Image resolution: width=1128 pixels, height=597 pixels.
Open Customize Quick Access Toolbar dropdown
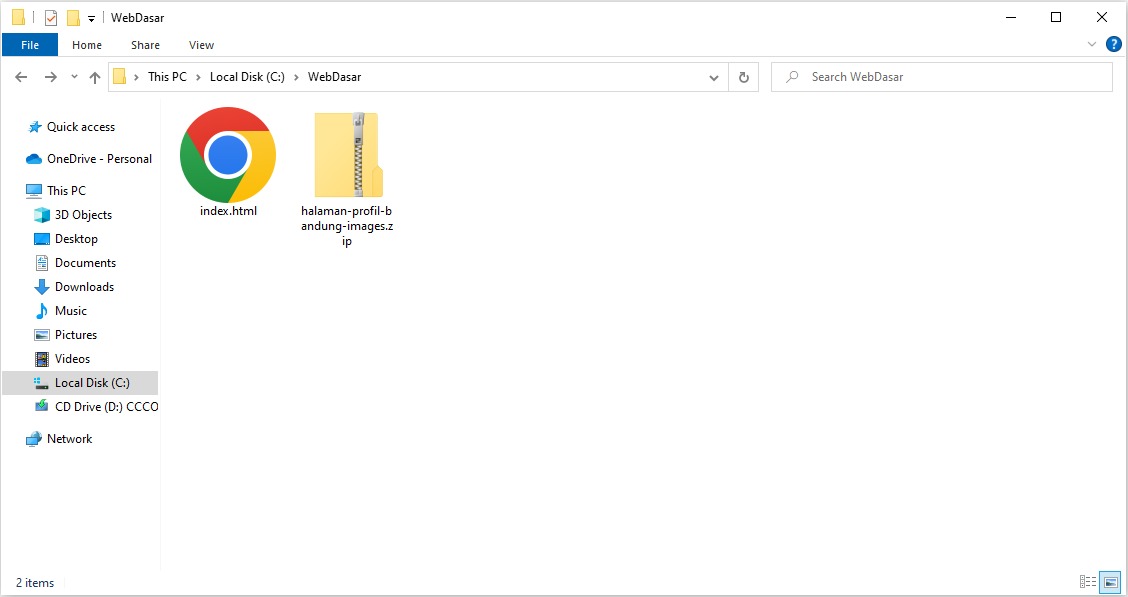pyautogui.click(x=91, y=18)
